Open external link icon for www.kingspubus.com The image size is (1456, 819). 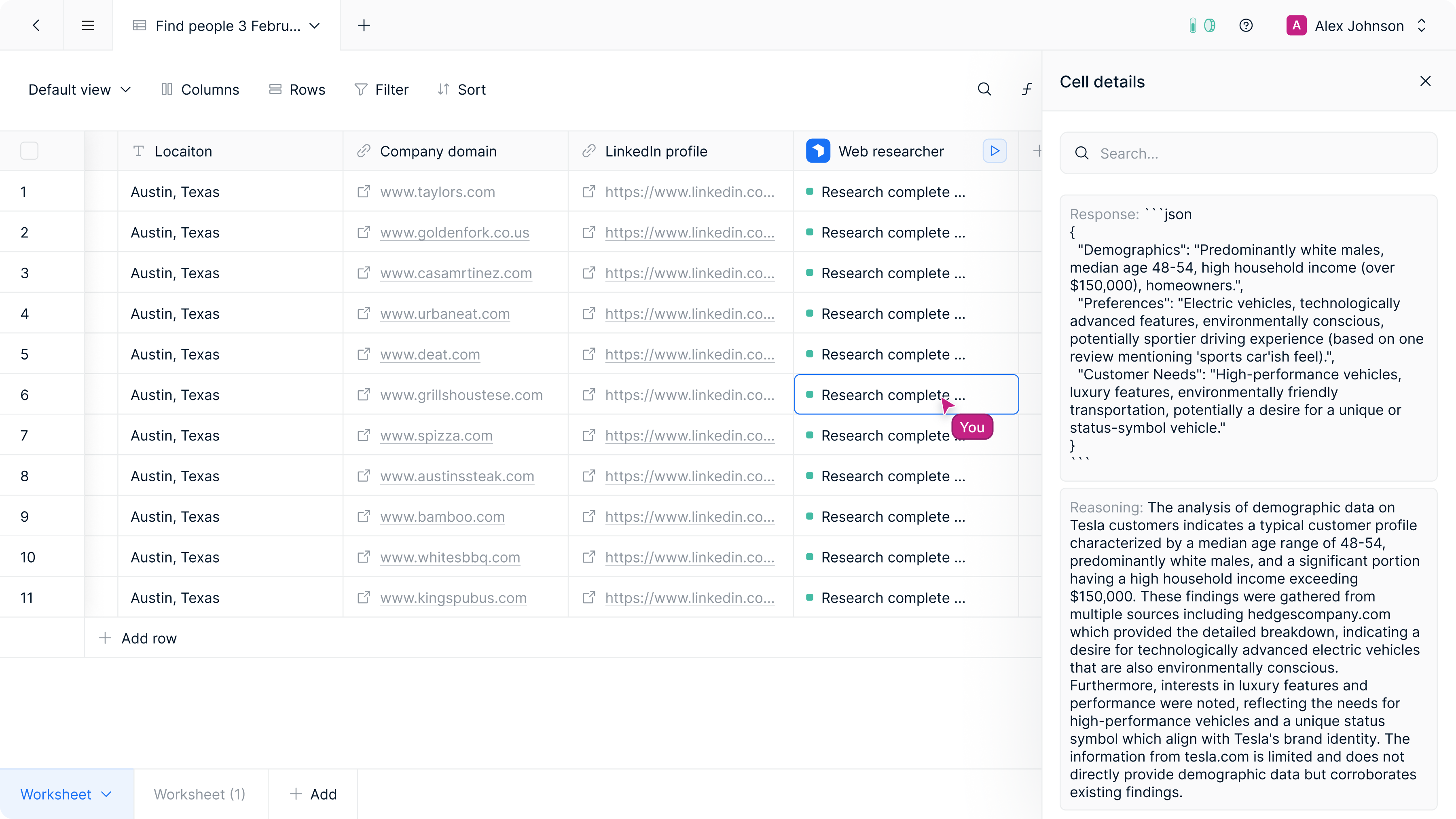point(364,597)
